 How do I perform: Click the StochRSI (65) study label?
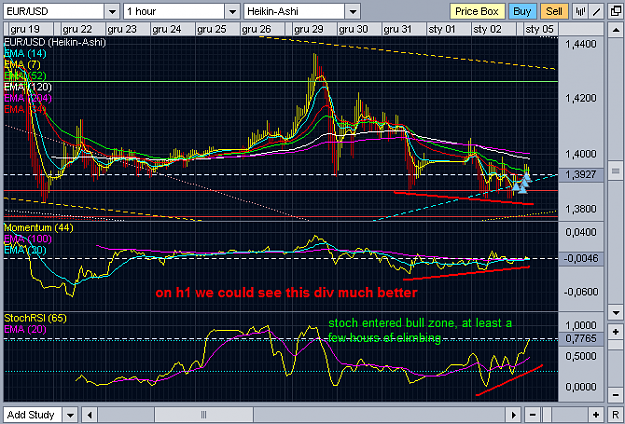[x=35, y=318]
